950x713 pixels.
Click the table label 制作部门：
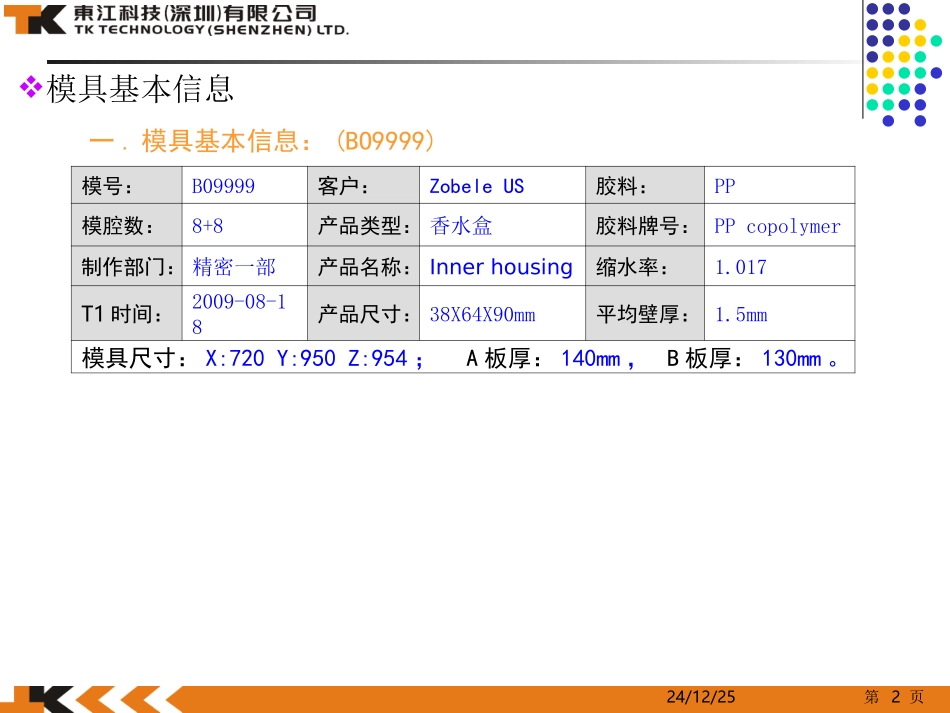pyautogui.click(x=128, y=267)
